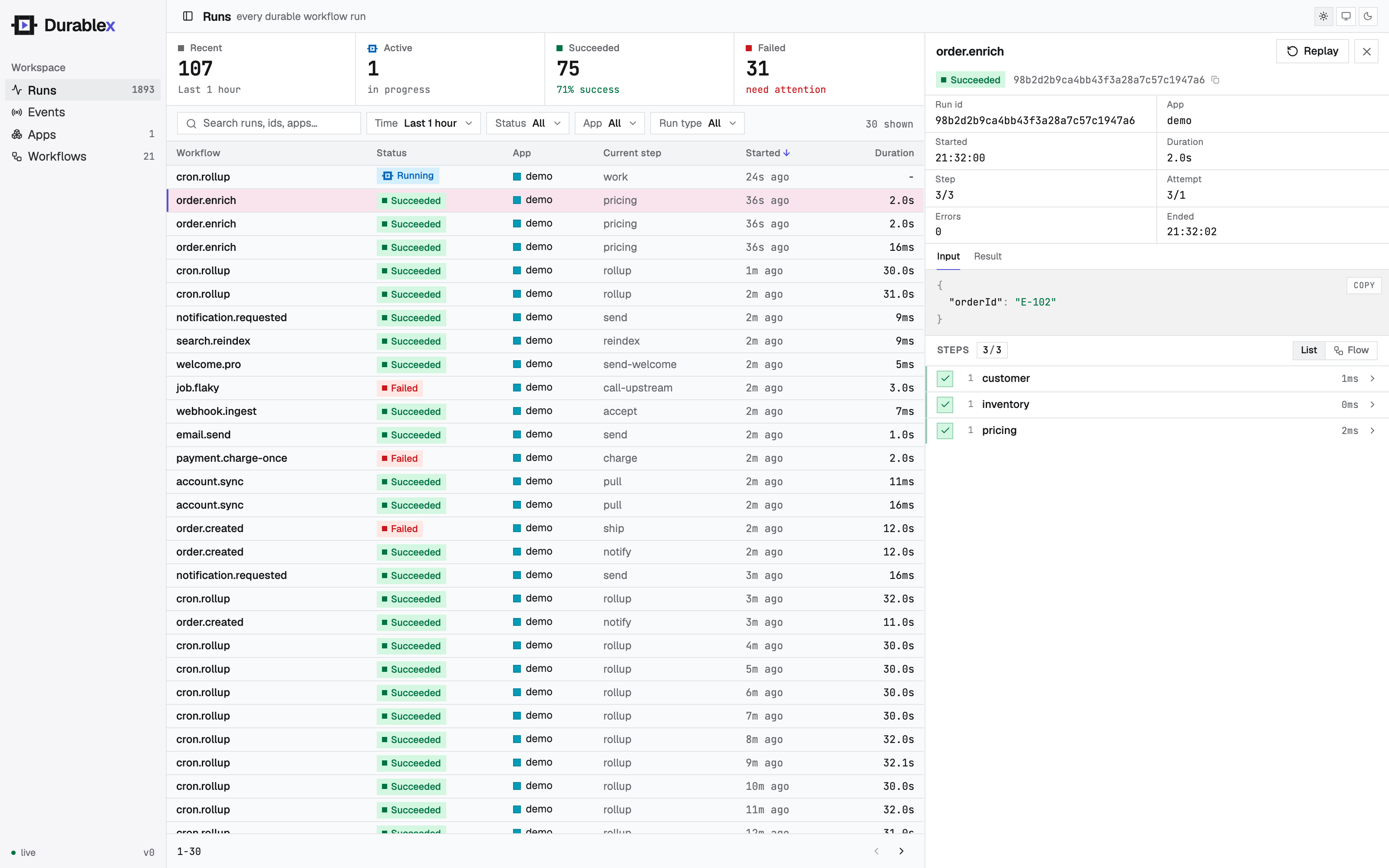Switch to light theme sun icon
Screen dimensions: 1389x868
click(x=1323, y=16)
